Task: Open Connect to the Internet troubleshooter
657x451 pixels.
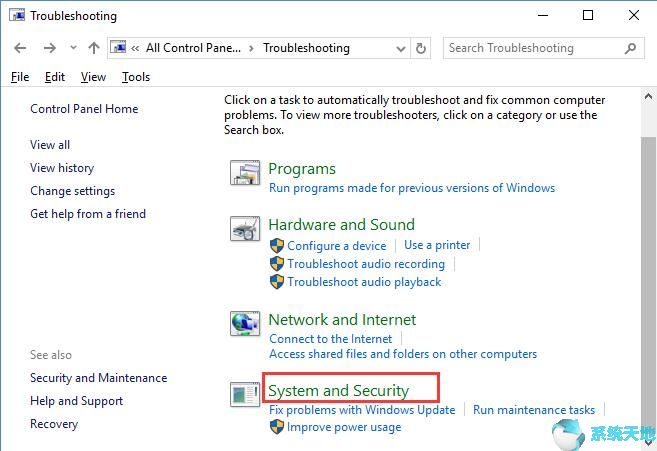Action: (330, 338)
